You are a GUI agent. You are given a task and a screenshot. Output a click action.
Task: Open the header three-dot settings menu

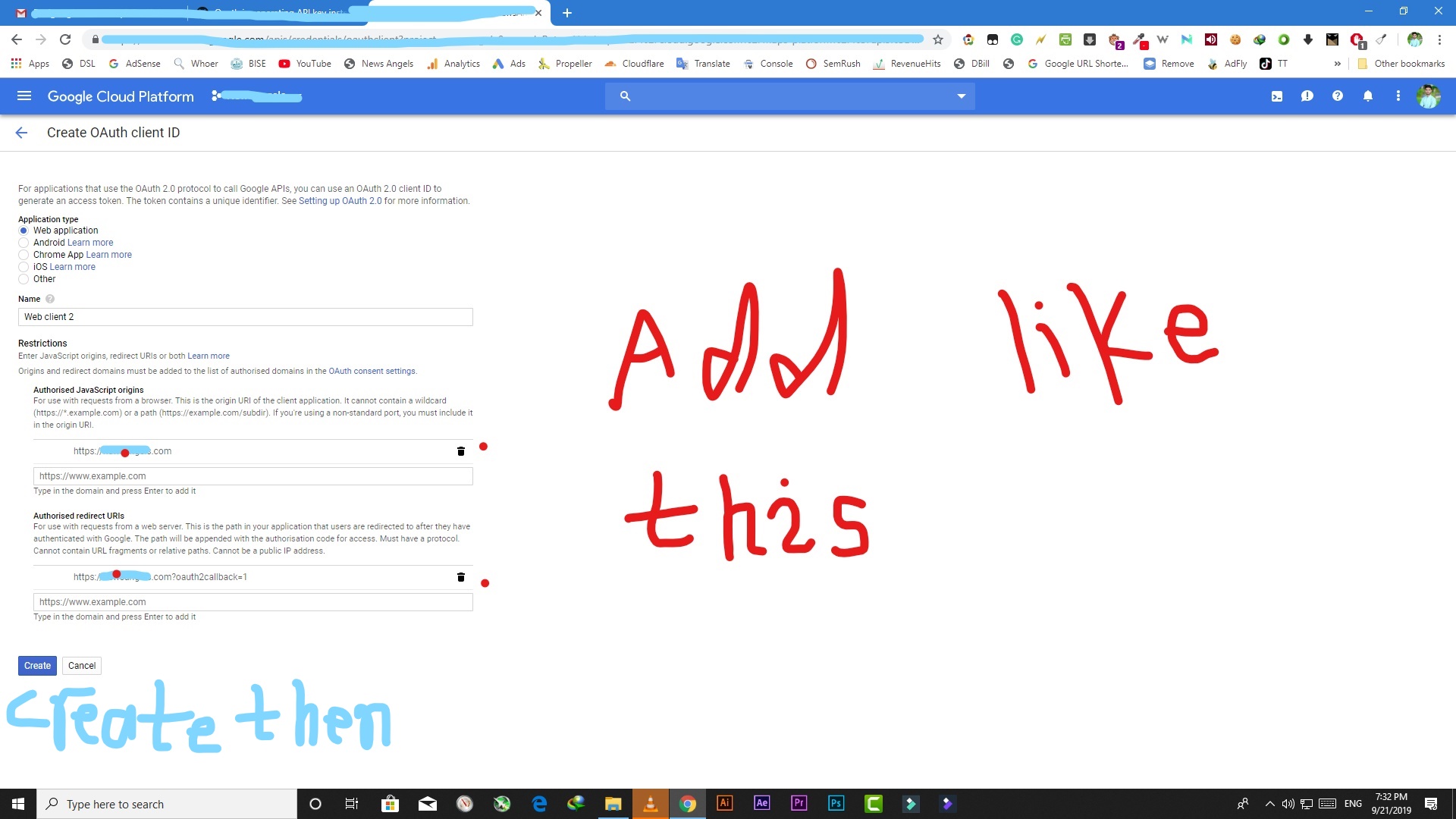pyautogui.click(x=1398, y=96)
